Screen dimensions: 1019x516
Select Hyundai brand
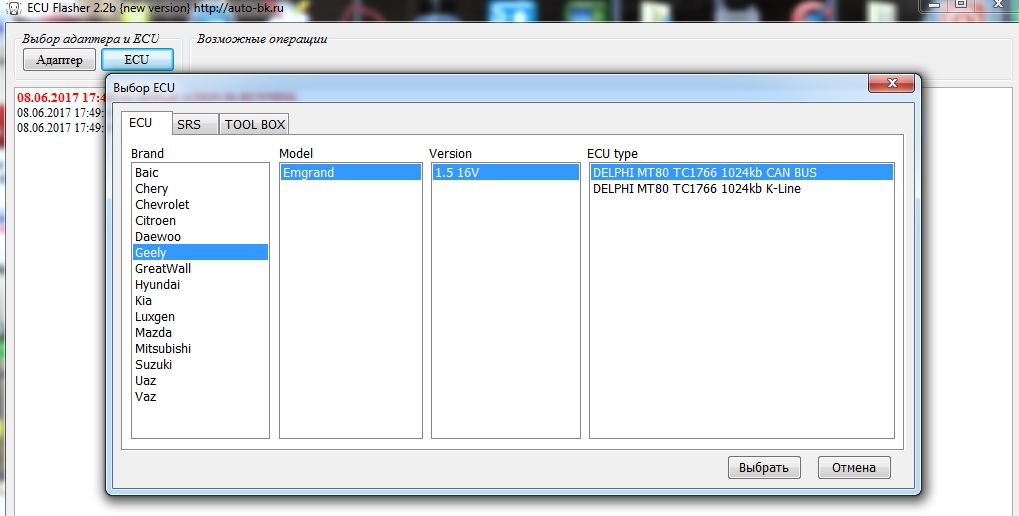pos(200,285)
